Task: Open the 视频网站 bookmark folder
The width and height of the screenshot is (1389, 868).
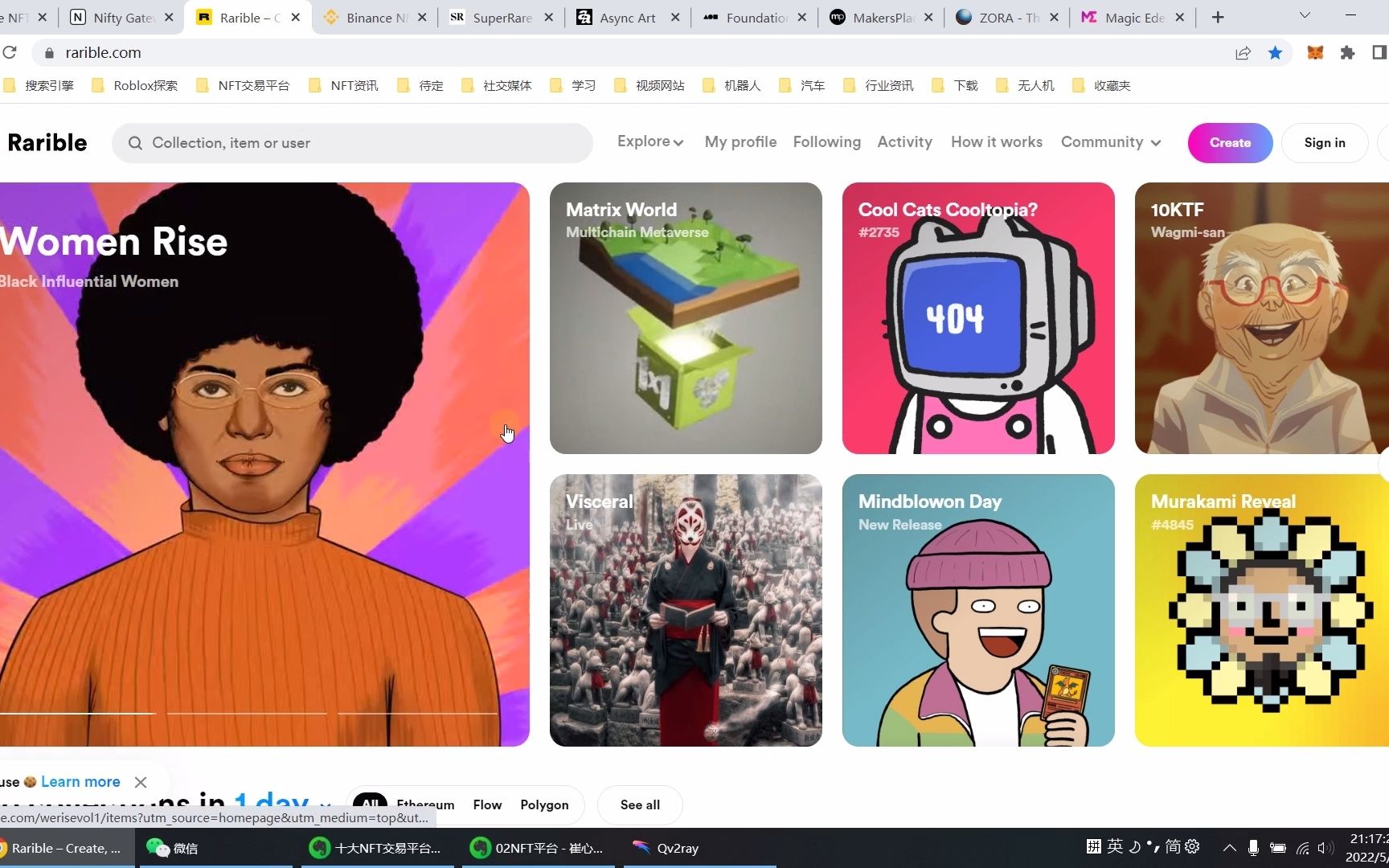Action: pos(649,85)
